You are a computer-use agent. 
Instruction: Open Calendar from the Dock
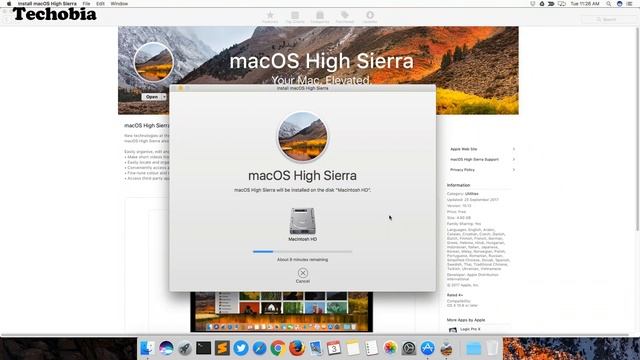click(x=334, y=348)
